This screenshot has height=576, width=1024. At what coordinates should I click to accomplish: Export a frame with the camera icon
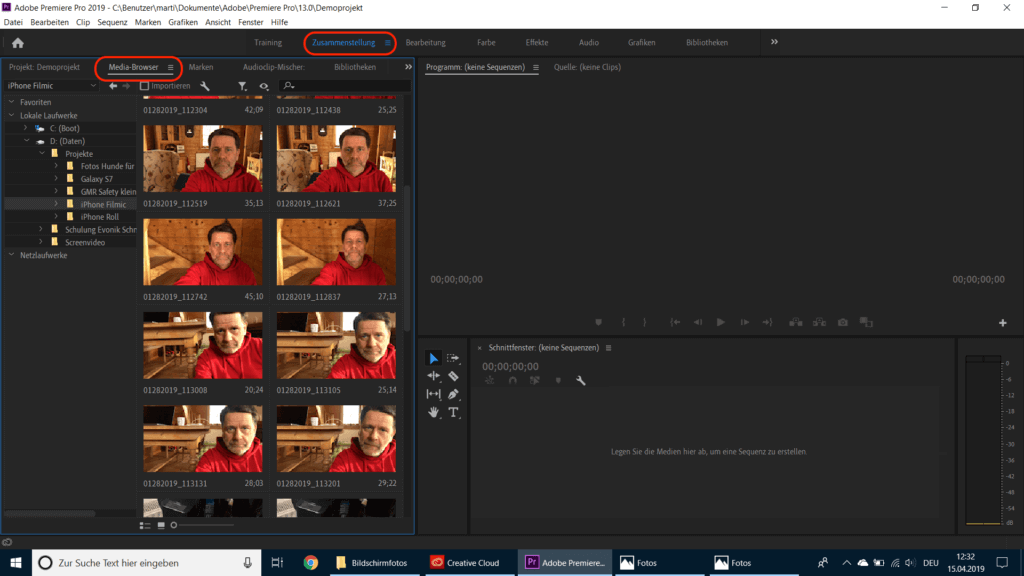(x=841, y=322)
